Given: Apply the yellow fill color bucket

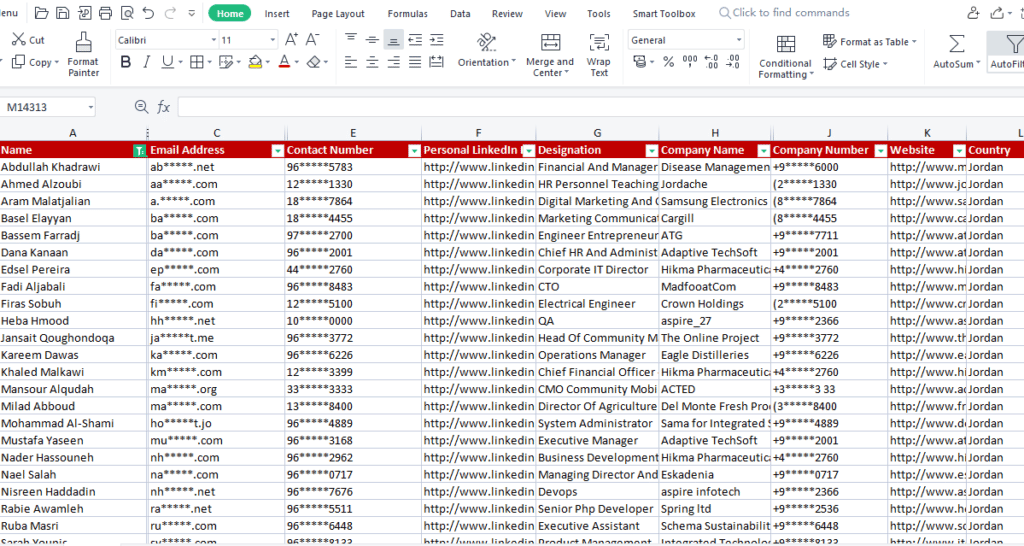Looking at the screenshot, I should tap(255, 62).
